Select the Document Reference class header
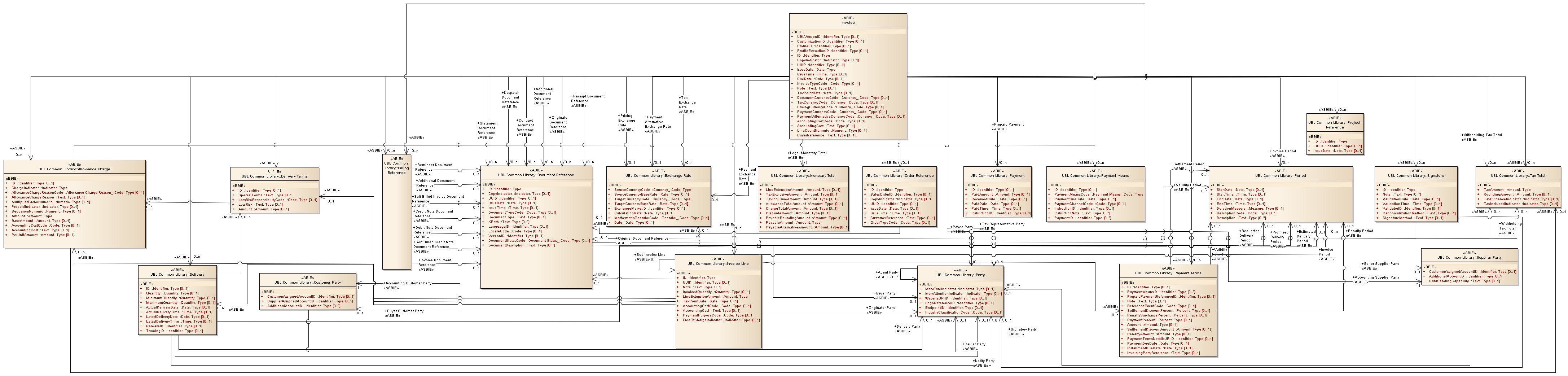 (536, 173)
